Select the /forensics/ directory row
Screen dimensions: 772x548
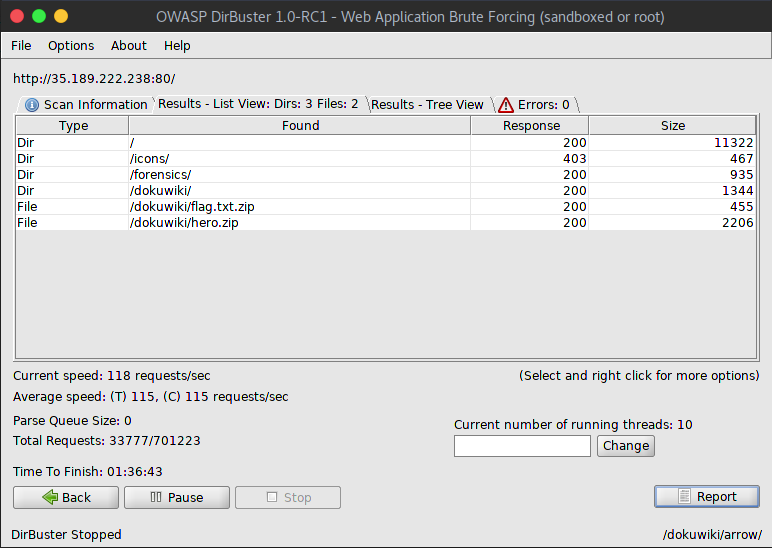pos(386,175)
